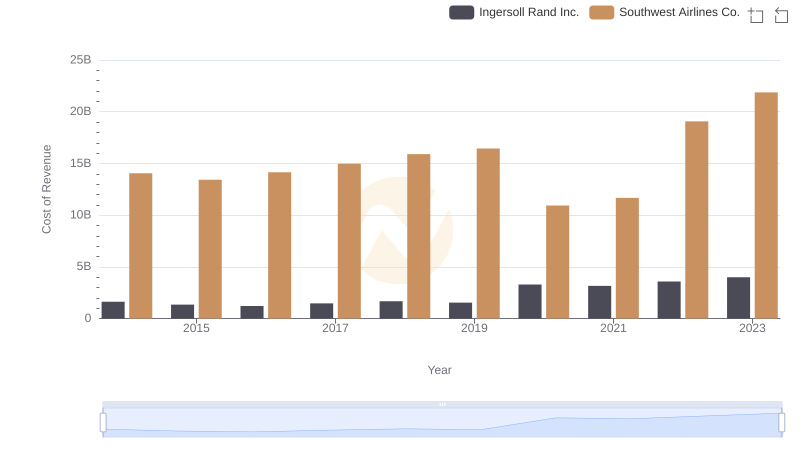Click the 2019 x-axis label
The image size is (800, 461).
(x=474, y=328)
